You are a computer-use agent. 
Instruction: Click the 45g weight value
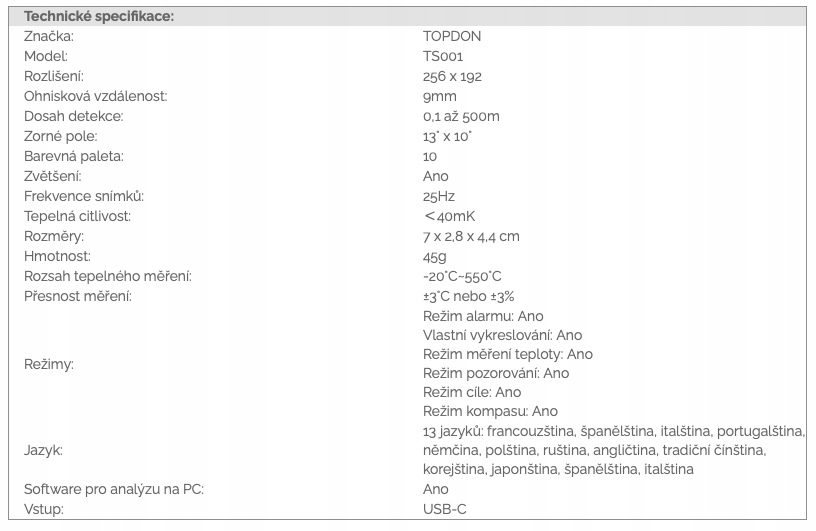pos(435,257)
